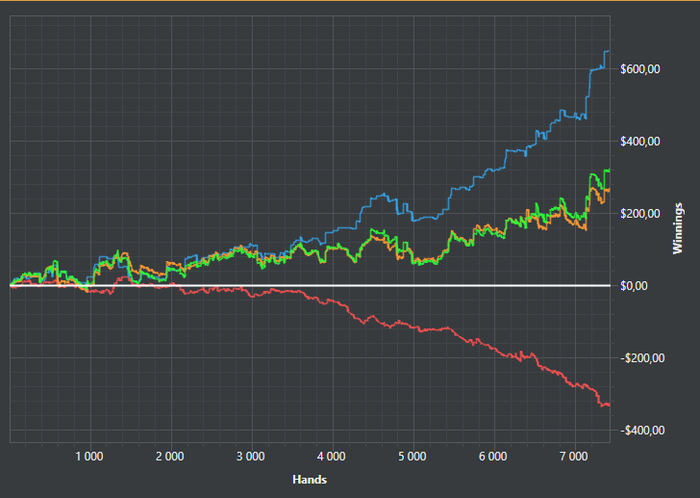700x498 pixels.
Task: Click the 1 000 hands axis label
Action: (x=89, y=456)
